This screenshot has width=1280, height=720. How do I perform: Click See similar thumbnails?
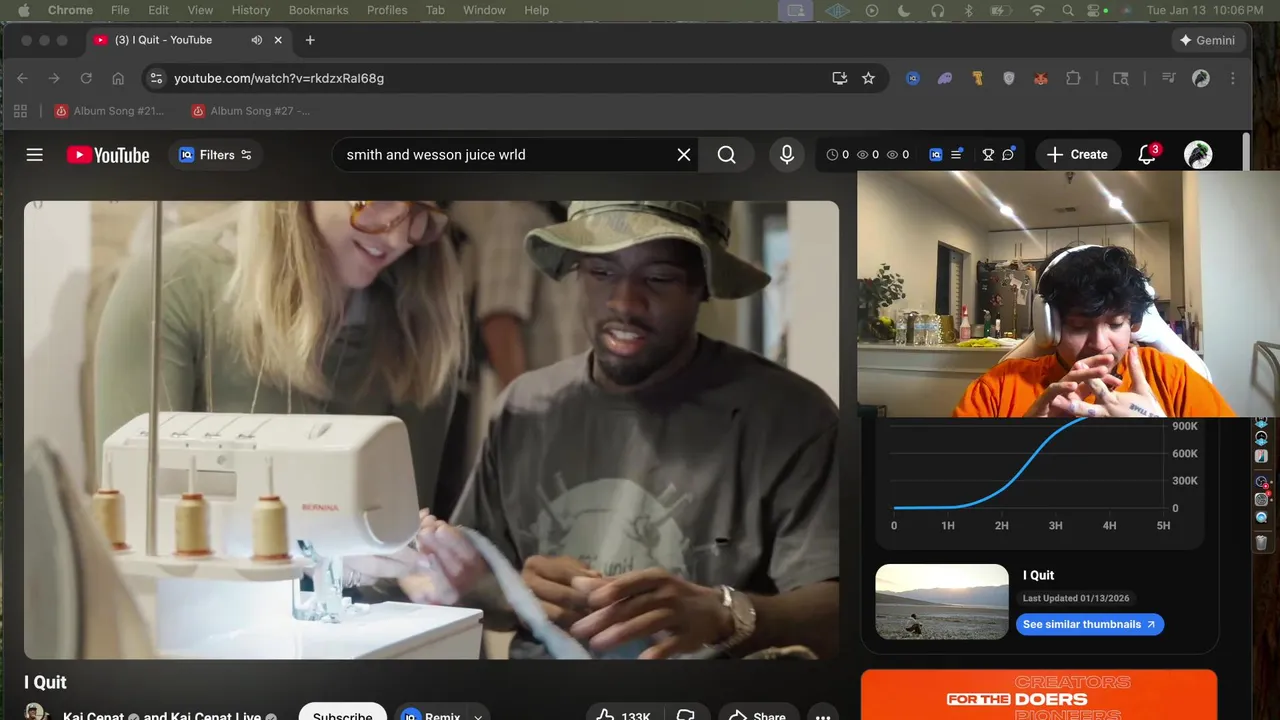tap(1089, 624)
